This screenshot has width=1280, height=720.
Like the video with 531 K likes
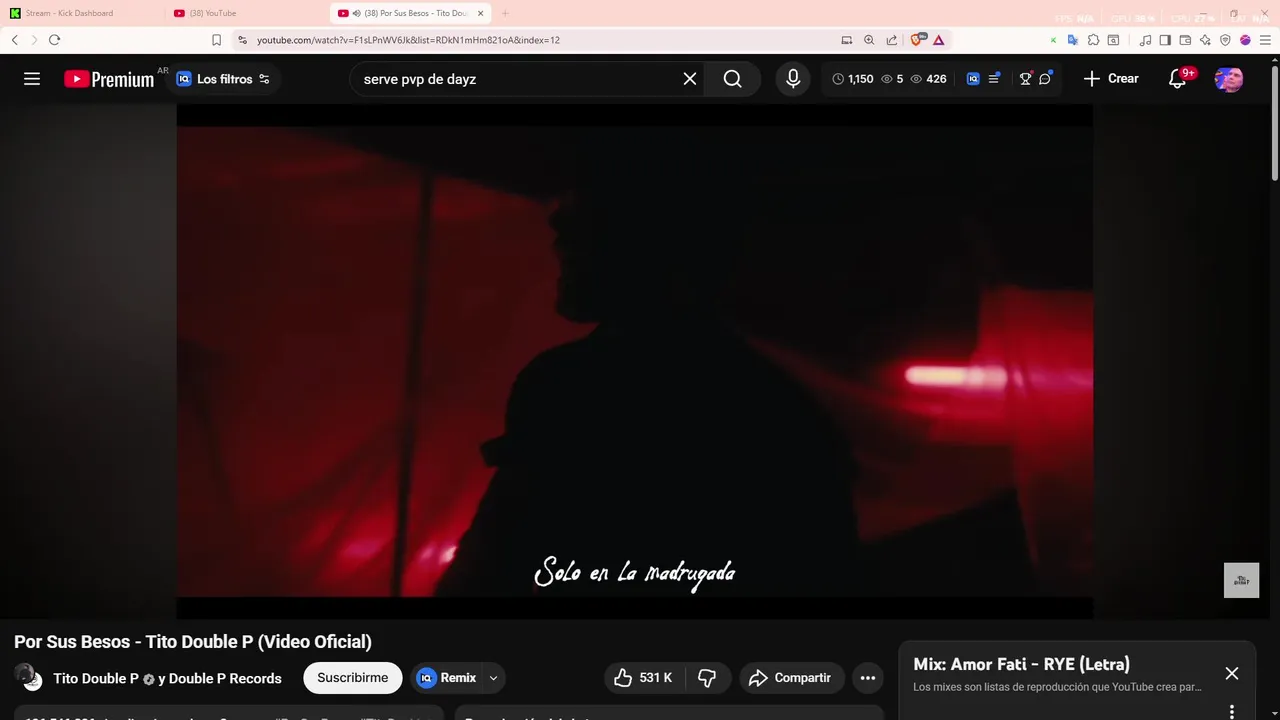(642, 678)
